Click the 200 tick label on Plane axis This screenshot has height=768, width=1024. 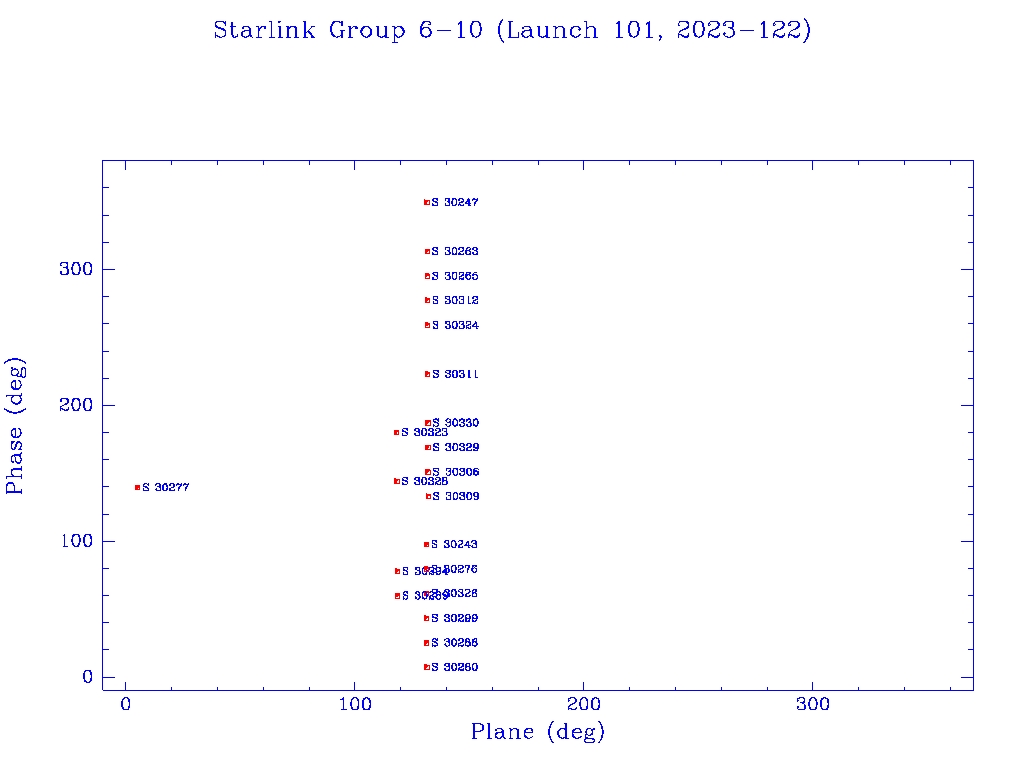[x=583, y=703]
